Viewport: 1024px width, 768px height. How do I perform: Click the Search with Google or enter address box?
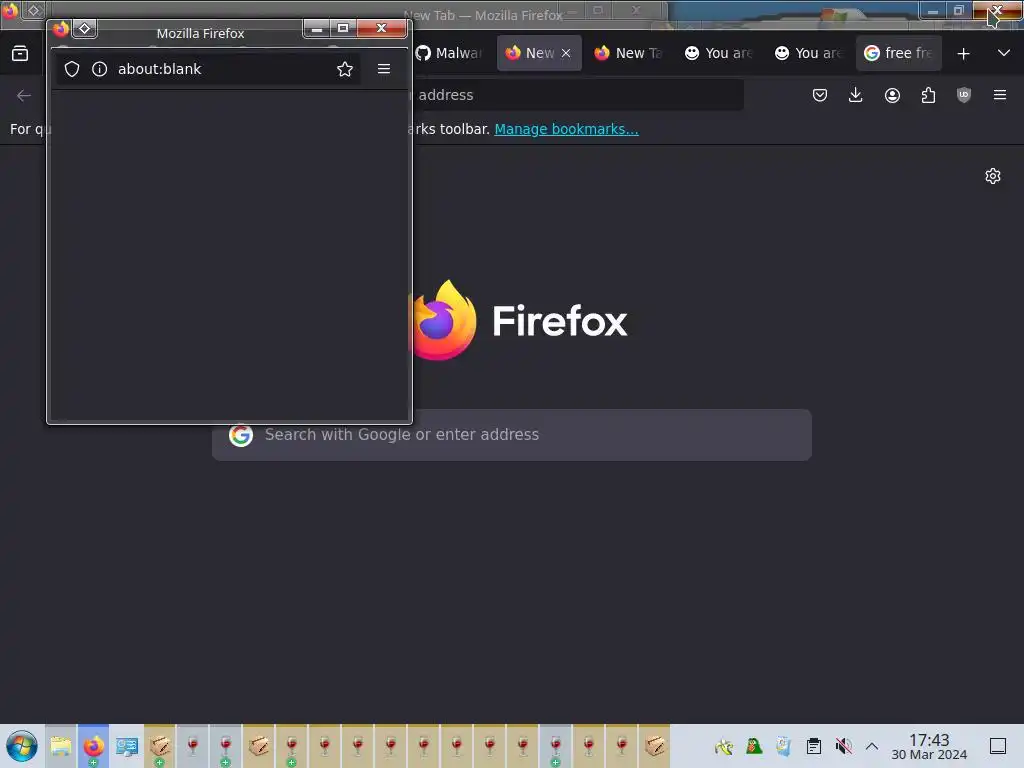512,435
